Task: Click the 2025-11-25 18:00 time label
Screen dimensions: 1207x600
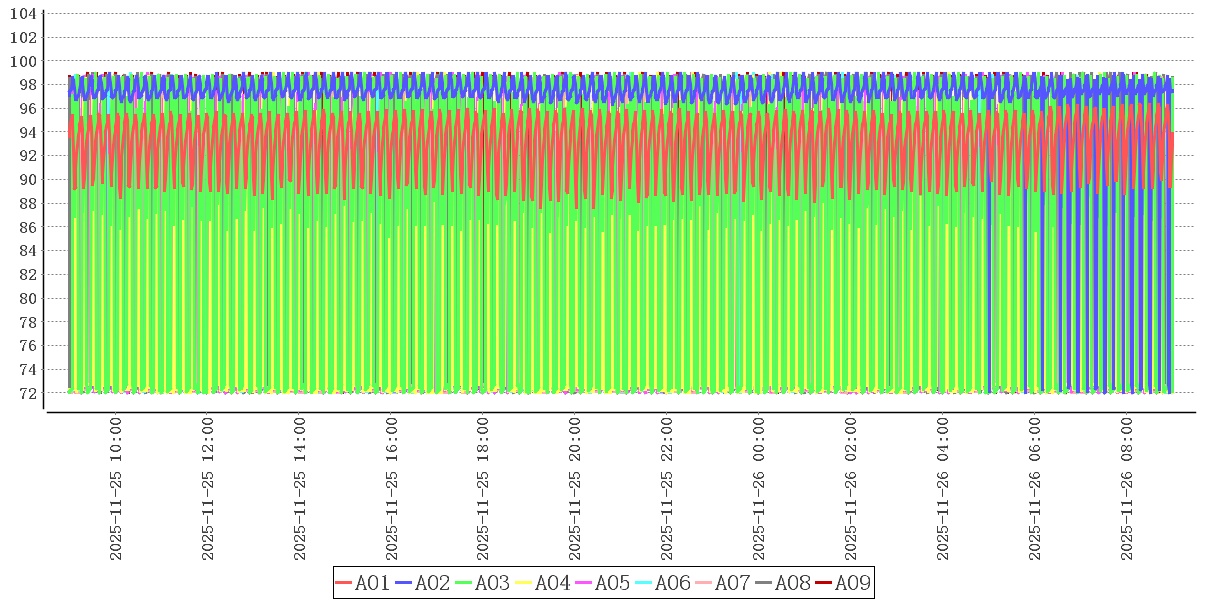Action: click(x=483, y=490)
